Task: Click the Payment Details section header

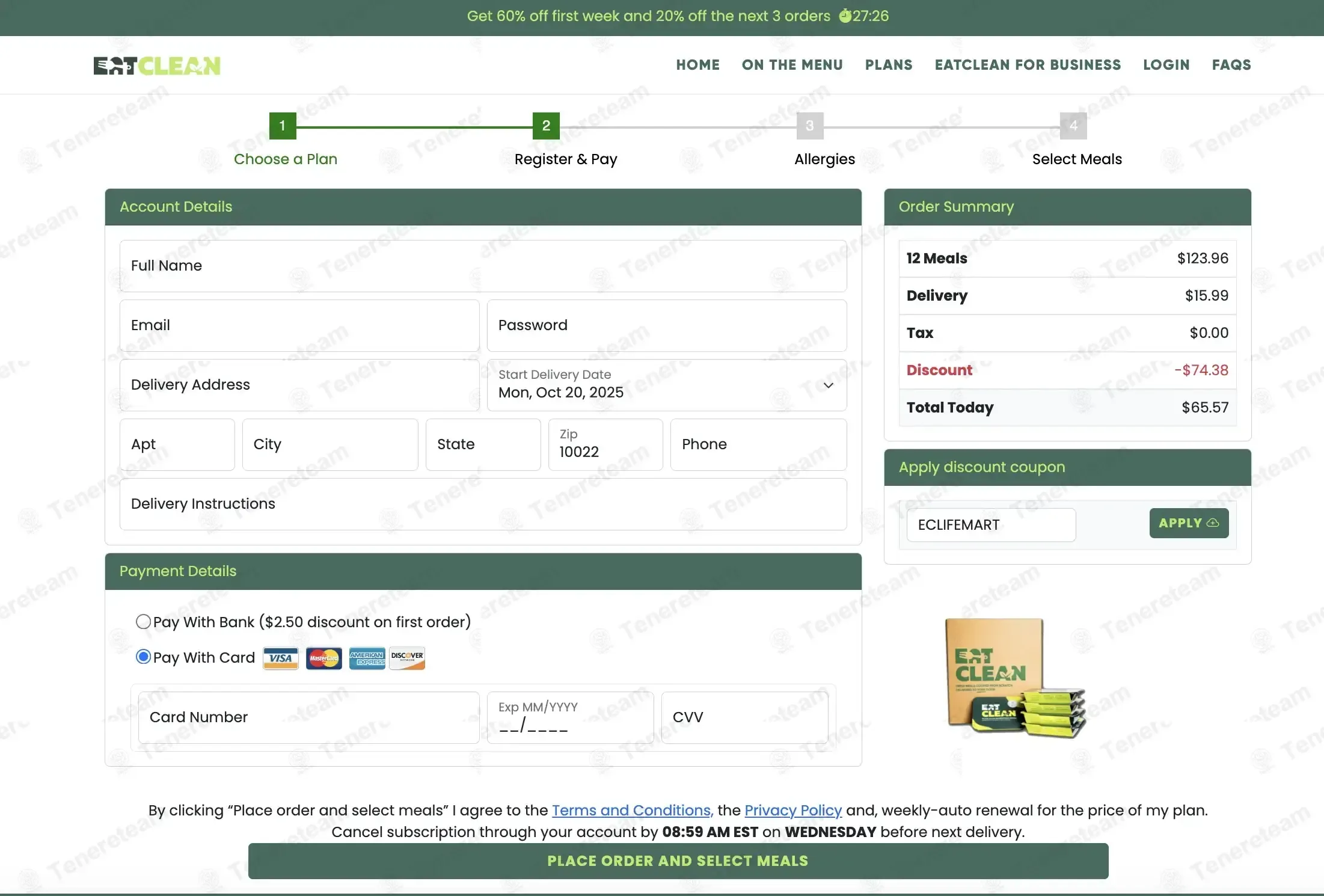Action: (483, 572)
